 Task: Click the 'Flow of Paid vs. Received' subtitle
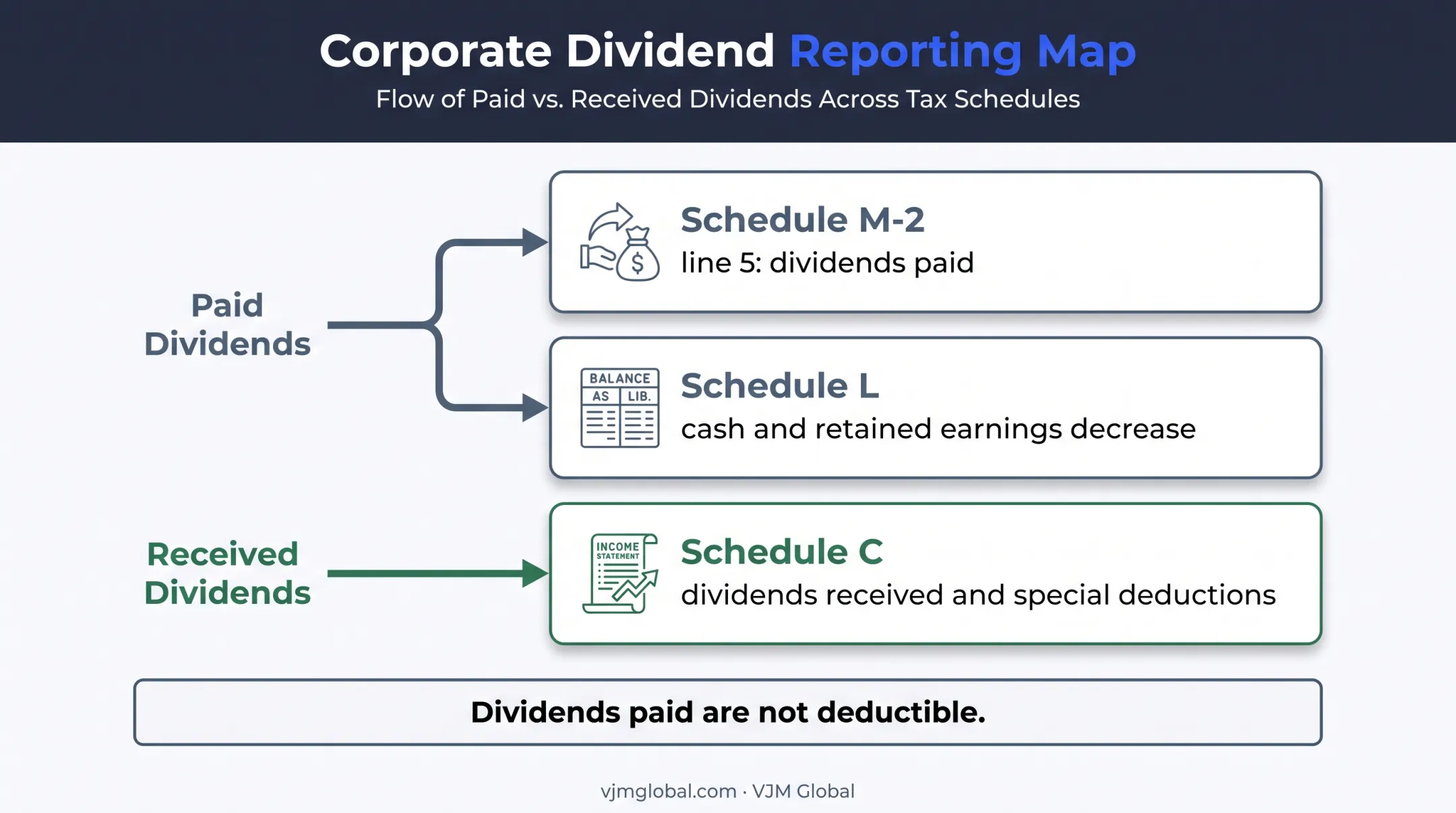(x=728, y=99)
